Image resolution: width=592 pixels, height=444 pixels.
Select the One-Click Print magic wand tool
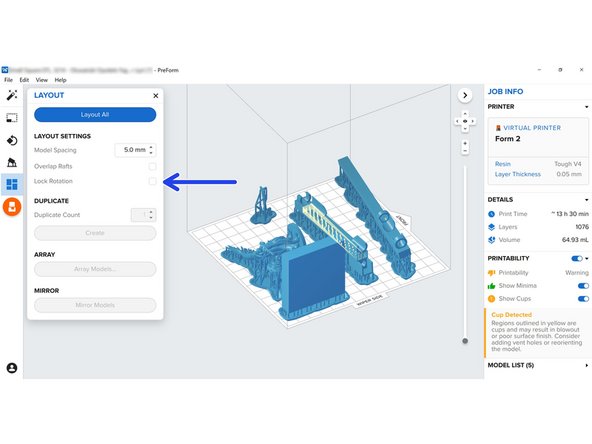pyautogui.click(x=12, y=95)
